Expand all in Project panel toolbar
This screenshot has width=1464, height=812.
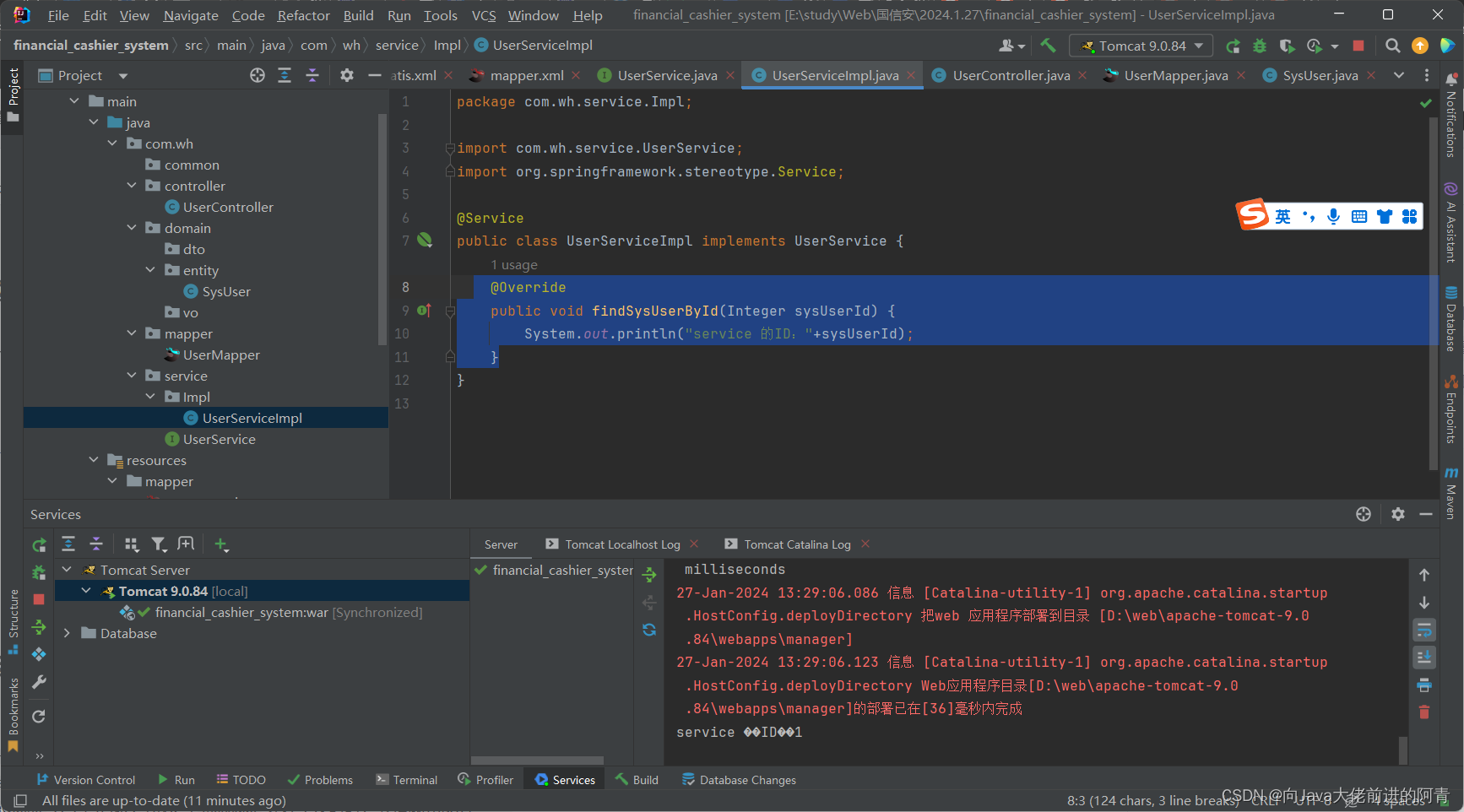click(x=285, y=75)
